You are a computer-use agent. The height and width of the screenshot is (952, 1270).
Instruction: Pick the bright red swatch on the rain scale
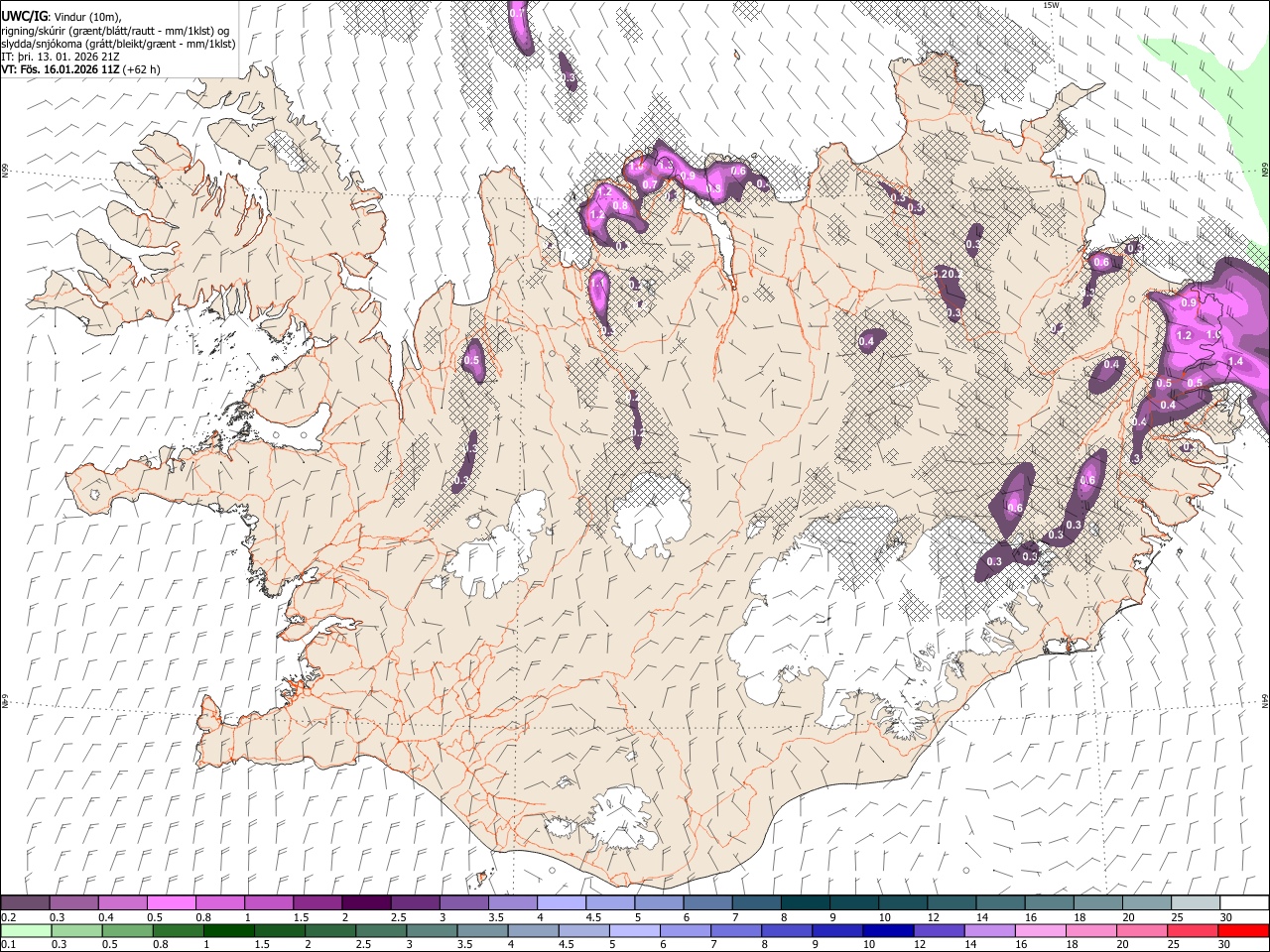(1245, 930)
